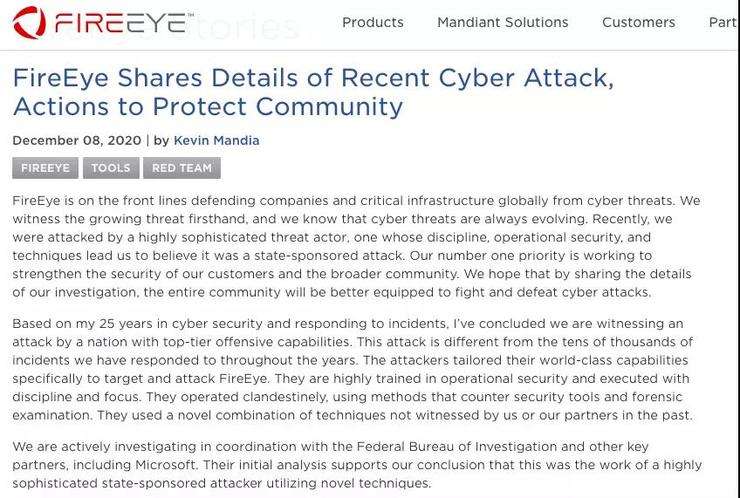Click paragraph starting FireEye is on the front lines
Image resolution: width=740 pixels, height=498 pixels.
pyautogui.click(x=356, y=246)
